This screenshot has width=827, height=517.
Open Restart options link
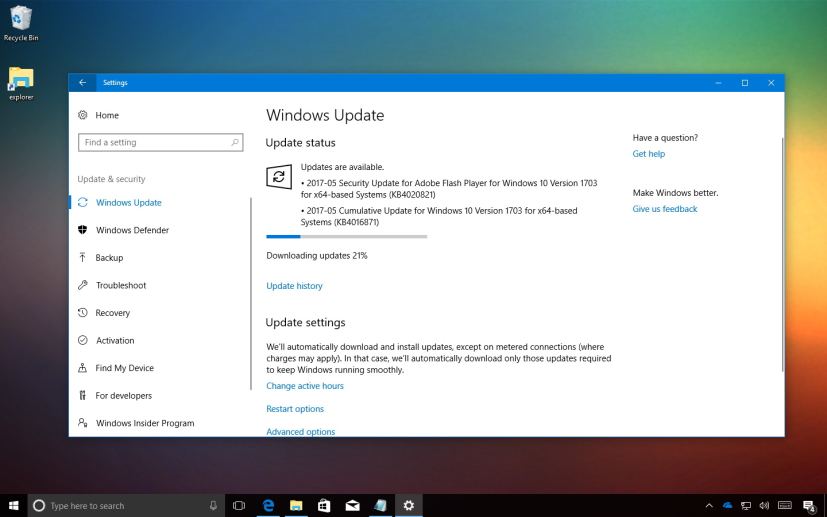point(295,409)
